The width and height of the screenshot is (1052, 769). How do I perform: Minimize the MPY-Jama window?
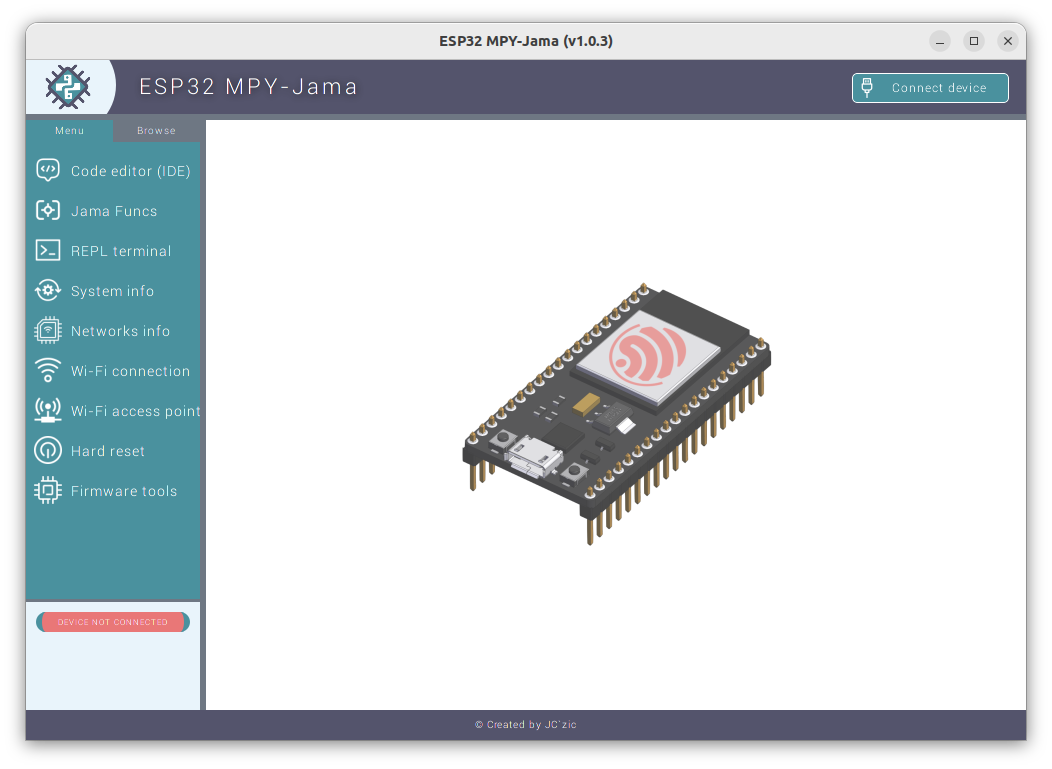940,41
